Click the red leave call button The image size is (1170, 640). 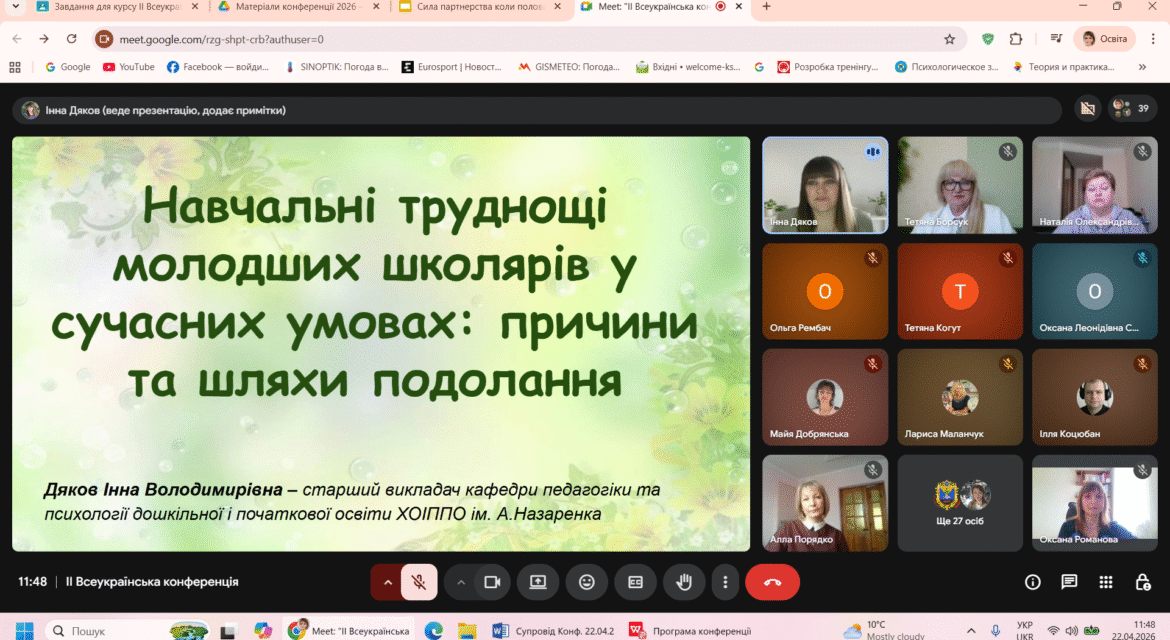(x=772, y=583)
